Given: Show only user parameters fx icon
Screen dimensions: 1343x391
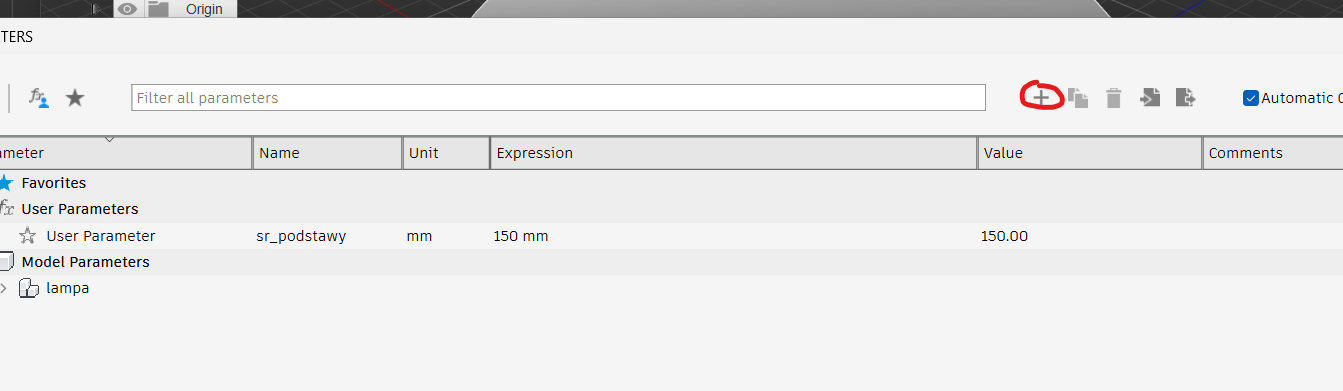Looking at the screenshot, I should pyautogui.click(x=39, y=98).
